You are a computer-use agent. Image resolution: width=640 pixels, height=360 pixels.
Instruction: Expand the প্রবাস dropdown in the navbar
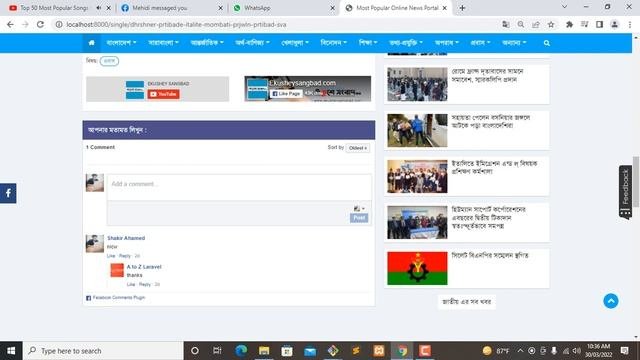pos(480,43)
